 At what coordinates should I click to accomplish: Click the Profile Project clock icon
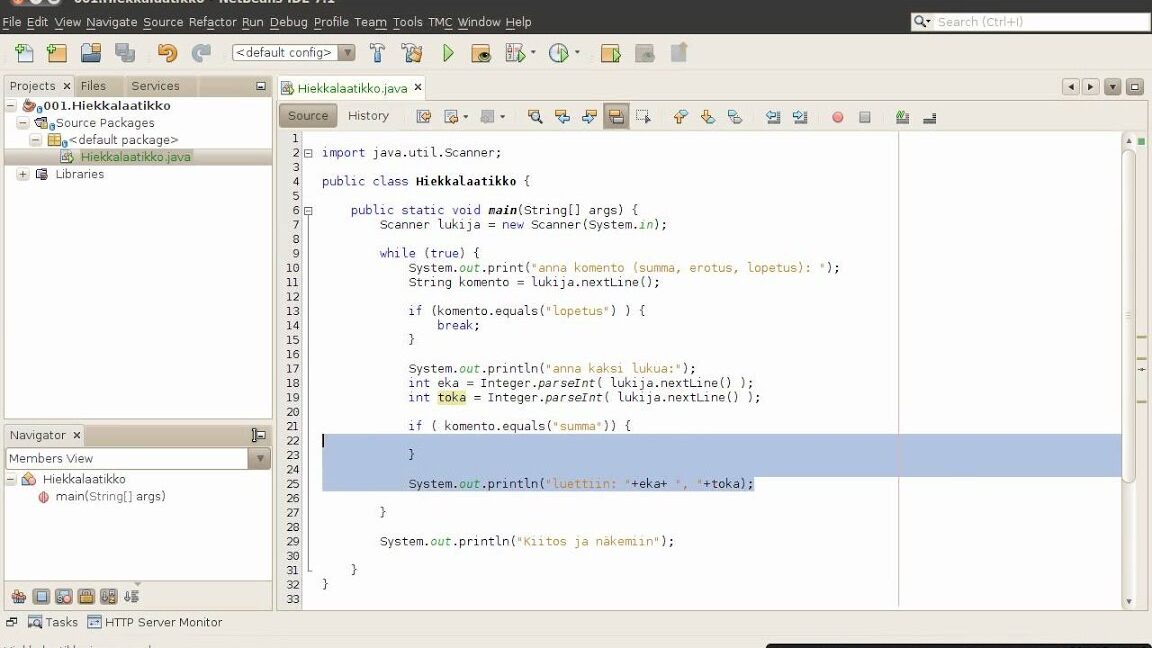[559, 53]
